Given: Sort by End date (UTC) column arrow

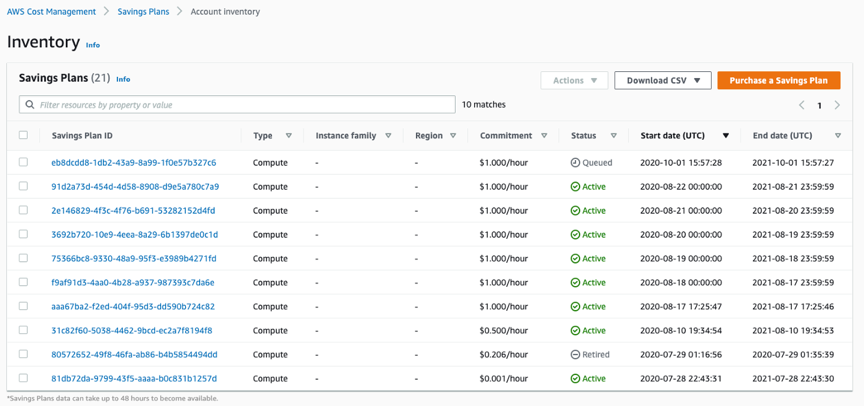Looking at the screenshot, I should pos(838,136).
